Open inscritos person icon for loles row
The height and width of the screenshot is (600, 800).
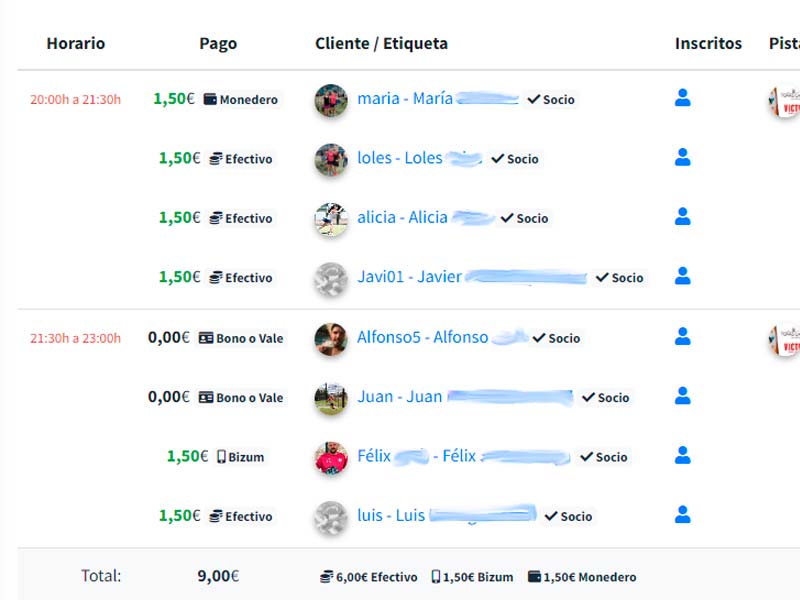[682, 157]
